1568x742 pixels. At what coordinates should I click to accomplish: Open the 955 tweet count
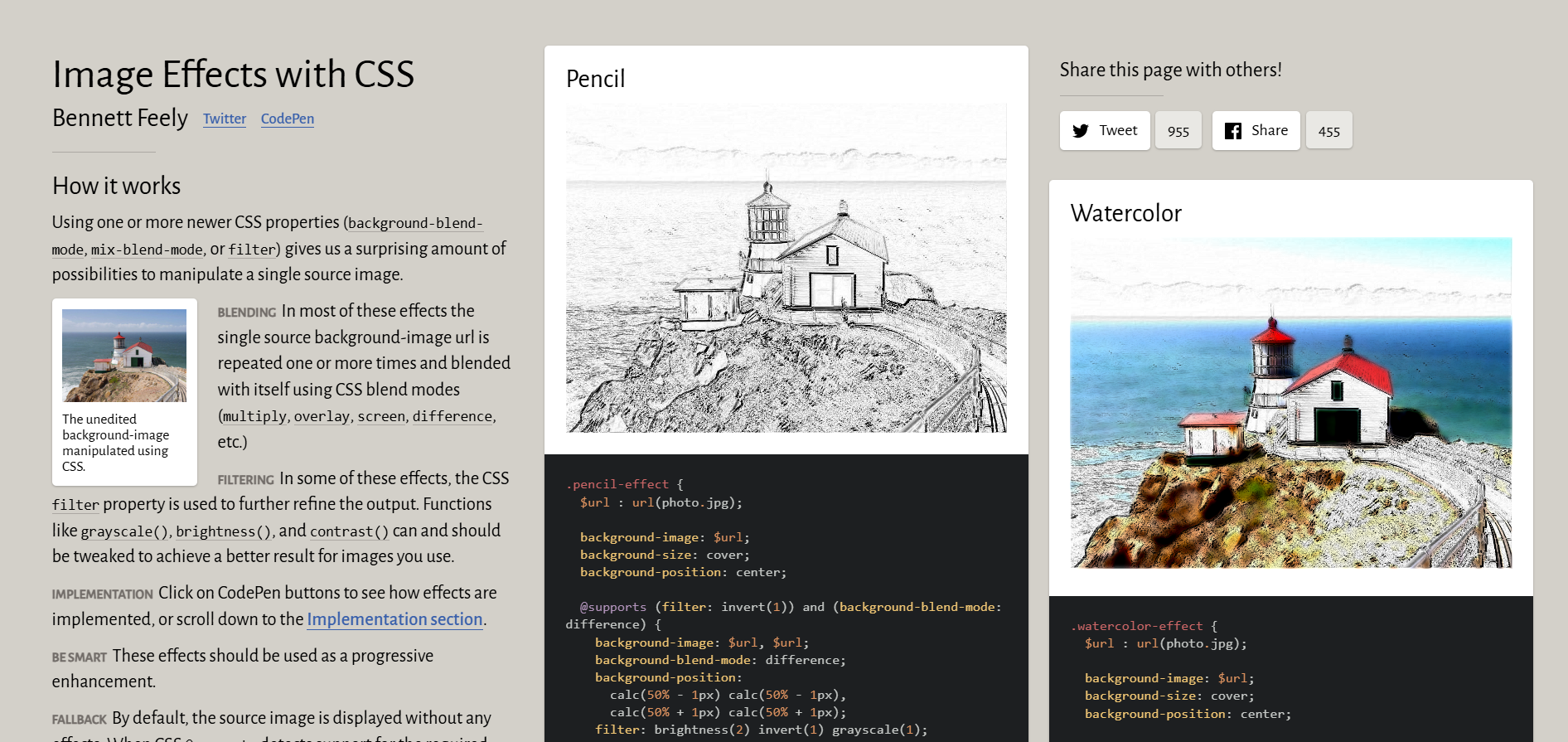[1178, 131]
